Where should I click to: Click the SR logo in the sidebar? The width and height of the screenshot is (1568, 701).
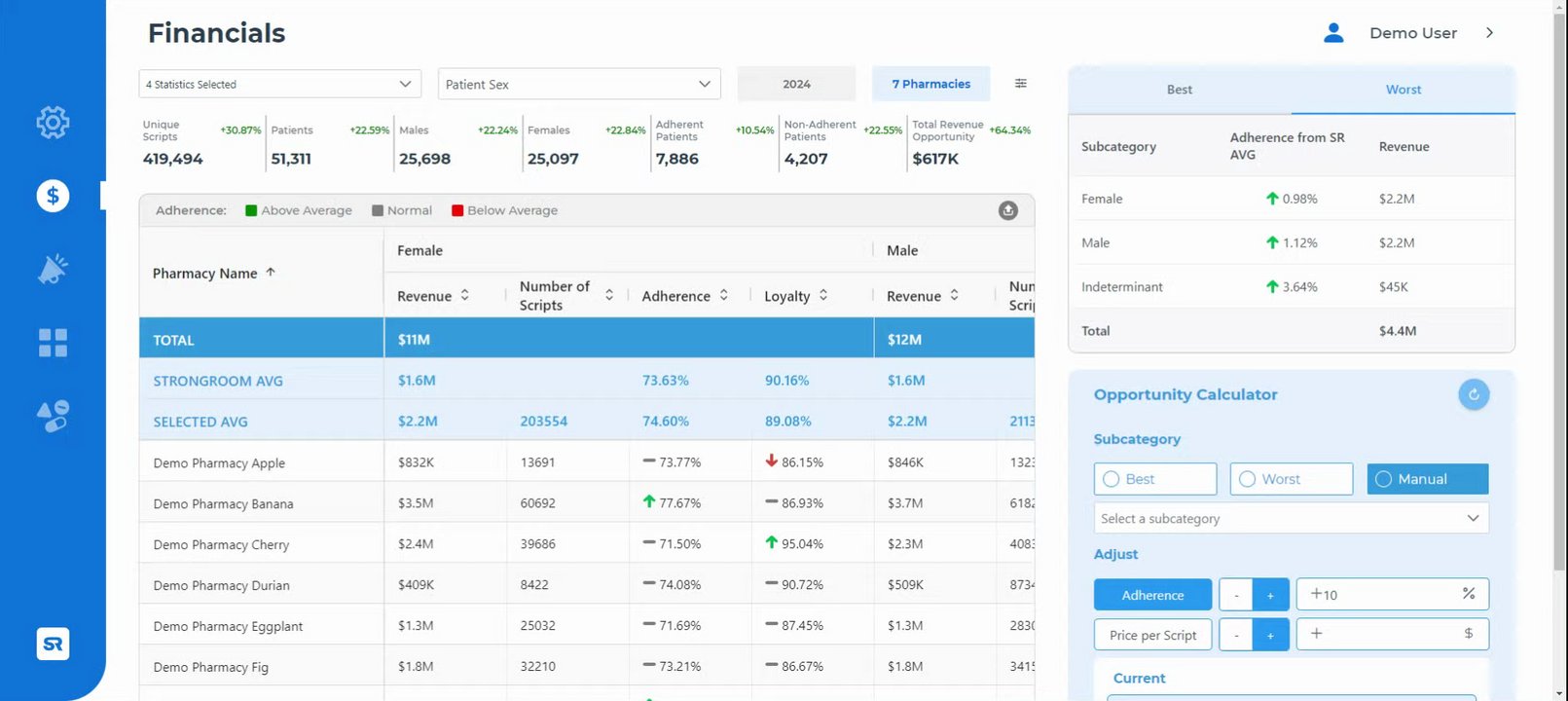coord(53,644)
